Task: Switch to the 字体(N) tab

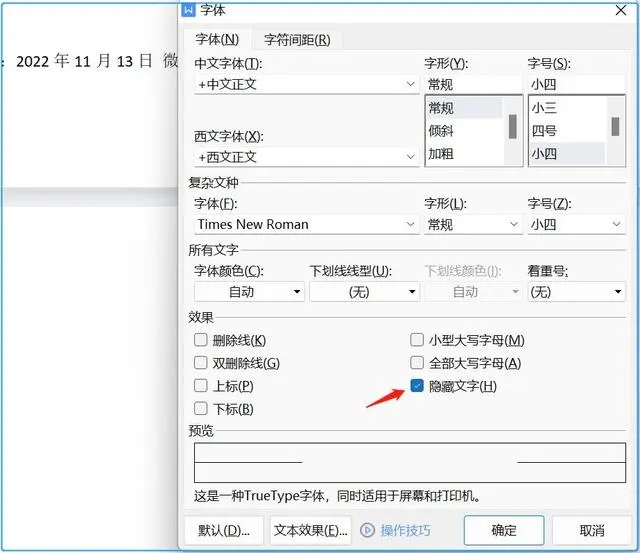Action: [217, 40]
